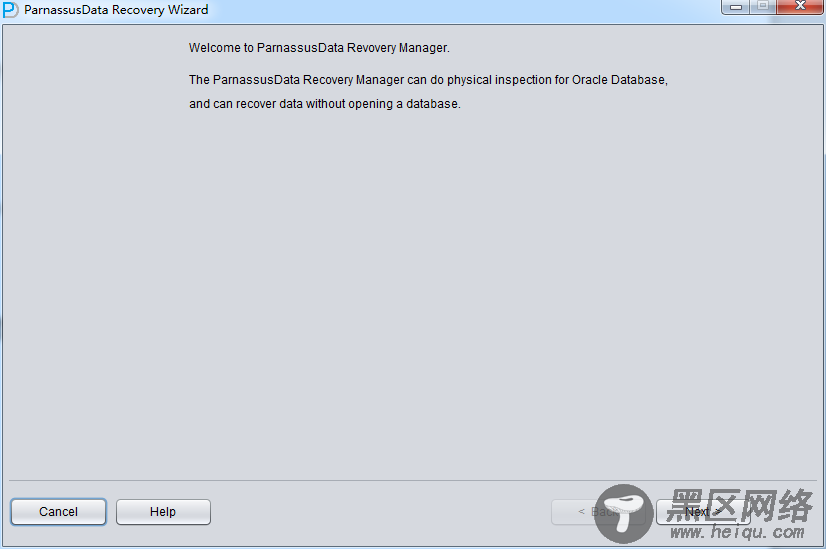
Task: Click the 'recover data without opening a database' line
Action: click(x=324, y=104)
